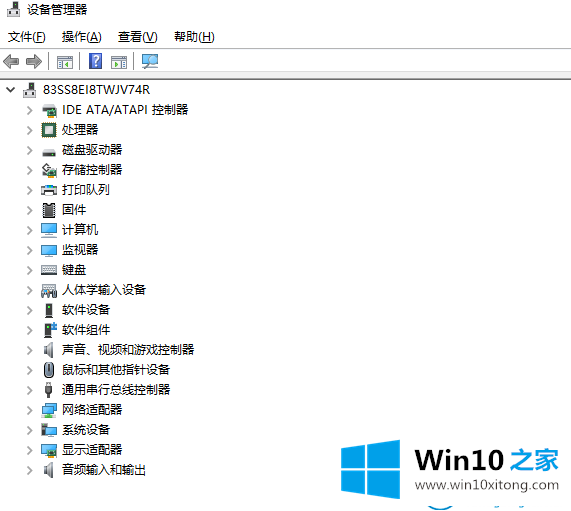This screenshot has width=571, height=511.
Task: Click the 磁盘驱动器 drive icon
Action: coord(49,152)
